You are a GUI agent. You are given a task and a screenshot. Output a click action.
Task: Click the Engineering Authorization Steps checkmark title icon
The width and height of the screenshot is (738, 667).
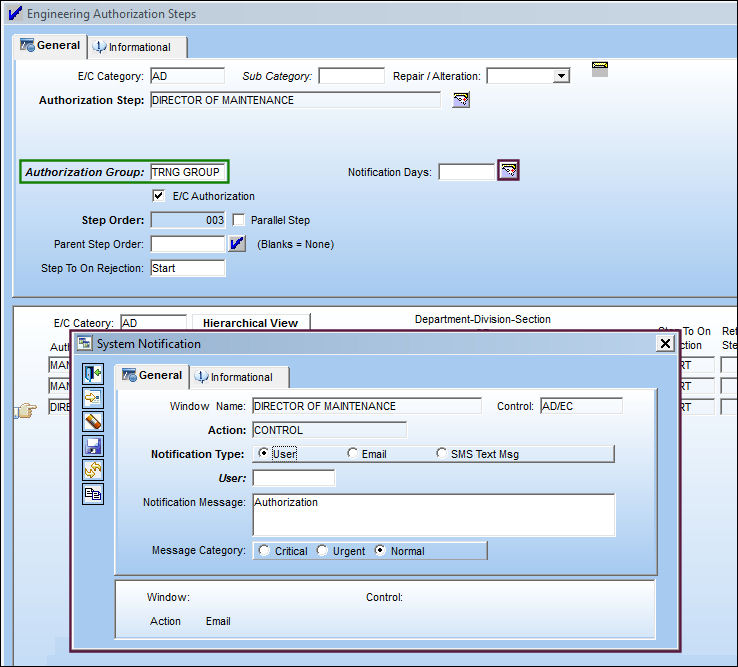(15, 13)
